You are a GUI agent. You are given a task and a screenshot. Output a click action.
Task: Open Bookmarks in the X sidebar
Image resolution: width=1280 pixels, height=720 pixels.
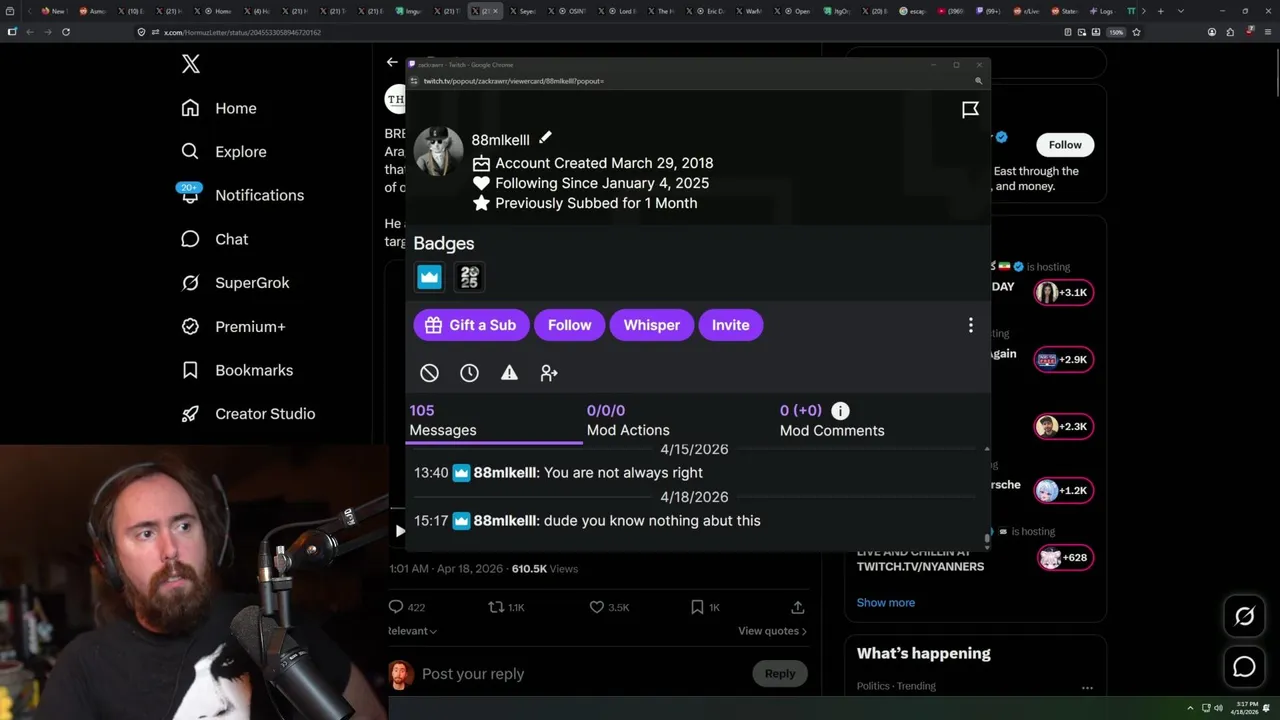[x=237, y=370]
